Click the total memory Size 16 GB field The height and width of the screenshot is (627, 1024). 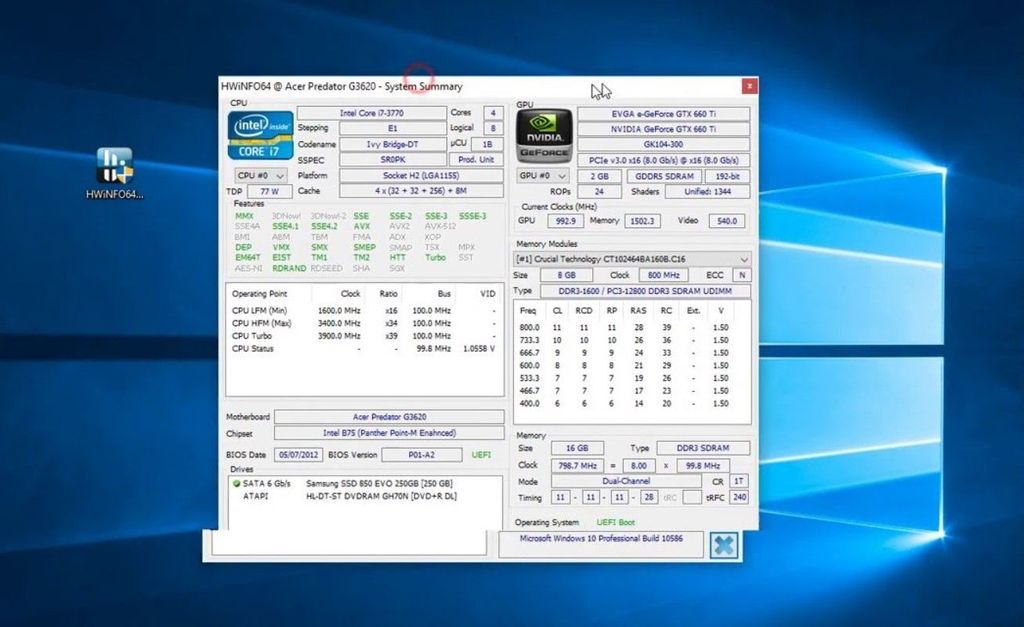(x=577, y=448)
